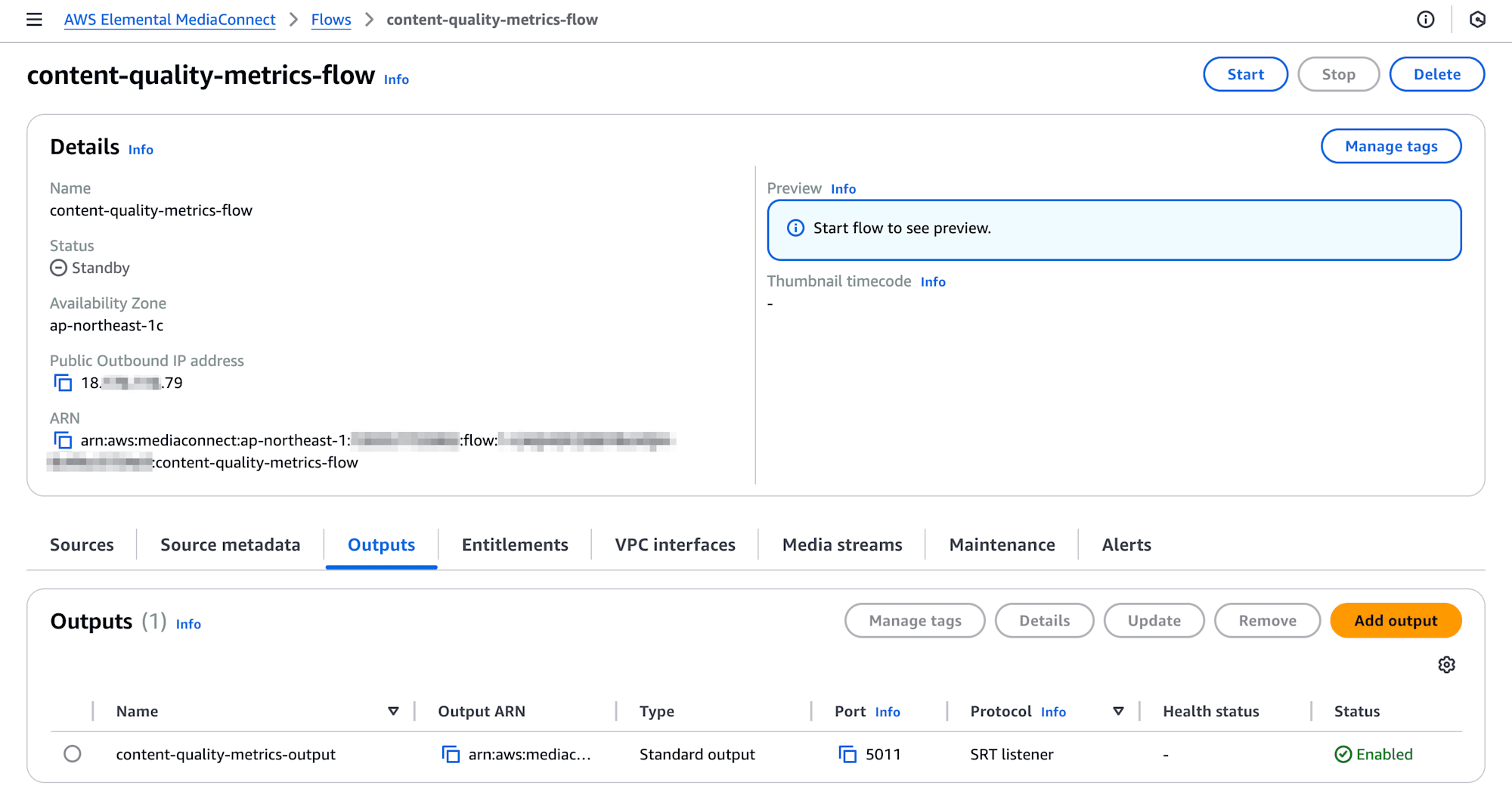Image resolution: width=1512 pixels, height=804 pixels.
Task: Delete the flow
Action: tap(1436, 74)
